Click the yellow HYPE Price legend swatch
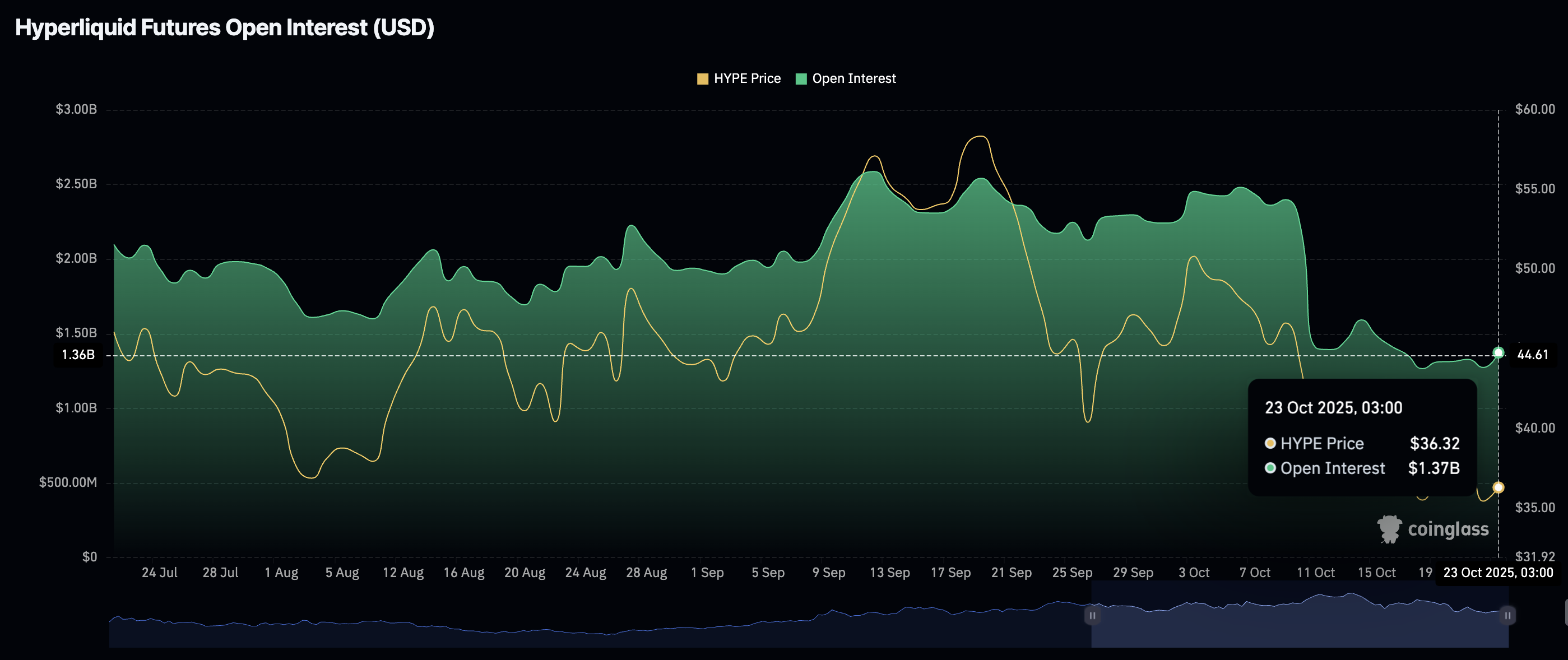Image resolution: width=1568 pixels, height=660 pixels. (x=702, y=79)
